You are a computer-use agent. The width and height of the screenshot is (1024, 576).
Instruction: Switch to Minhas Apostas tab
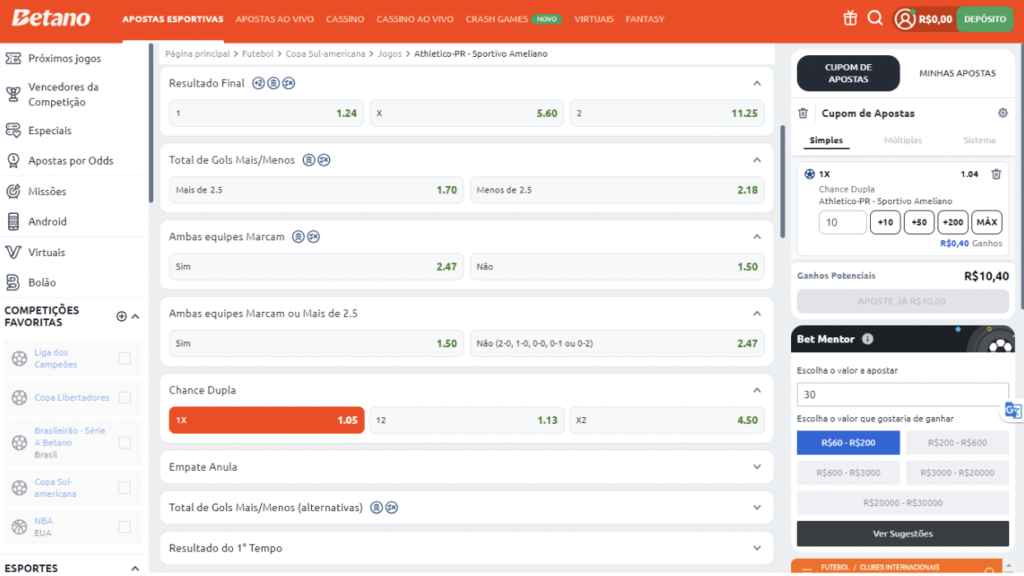click(957, 73)
